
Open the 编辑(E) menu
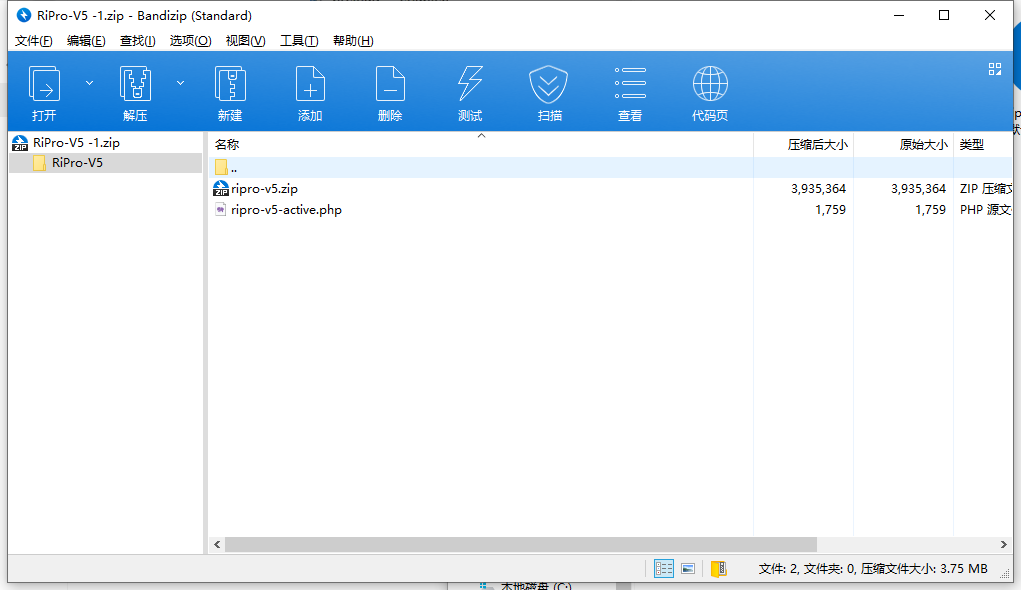coord(86,41)
